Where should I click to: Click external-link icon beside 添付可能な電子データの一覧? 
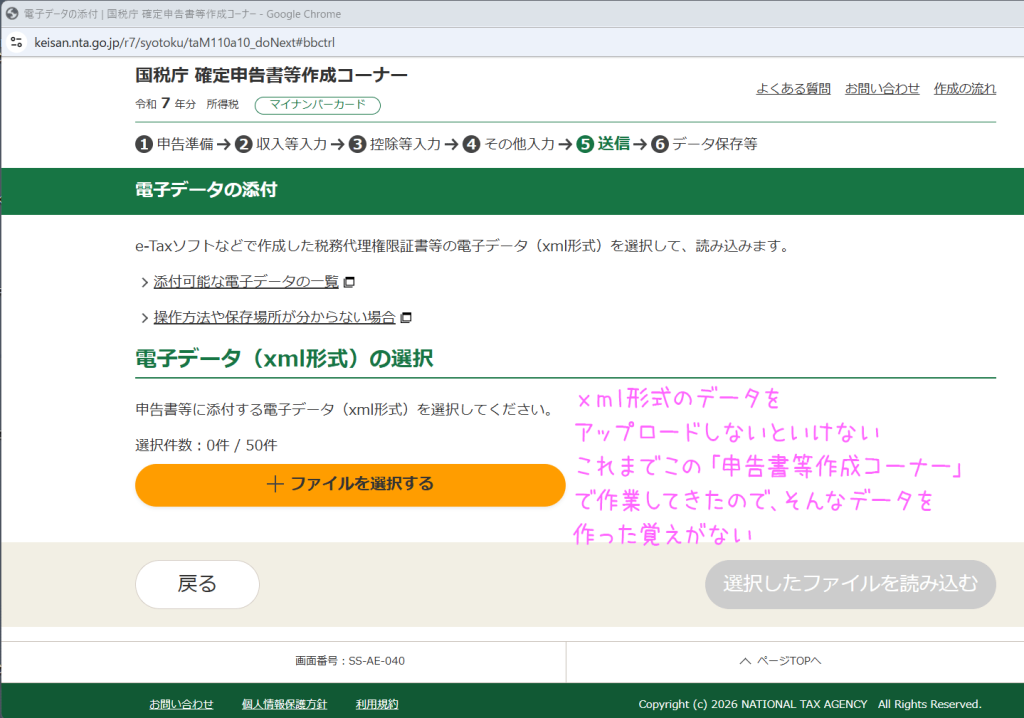(349, 282)
